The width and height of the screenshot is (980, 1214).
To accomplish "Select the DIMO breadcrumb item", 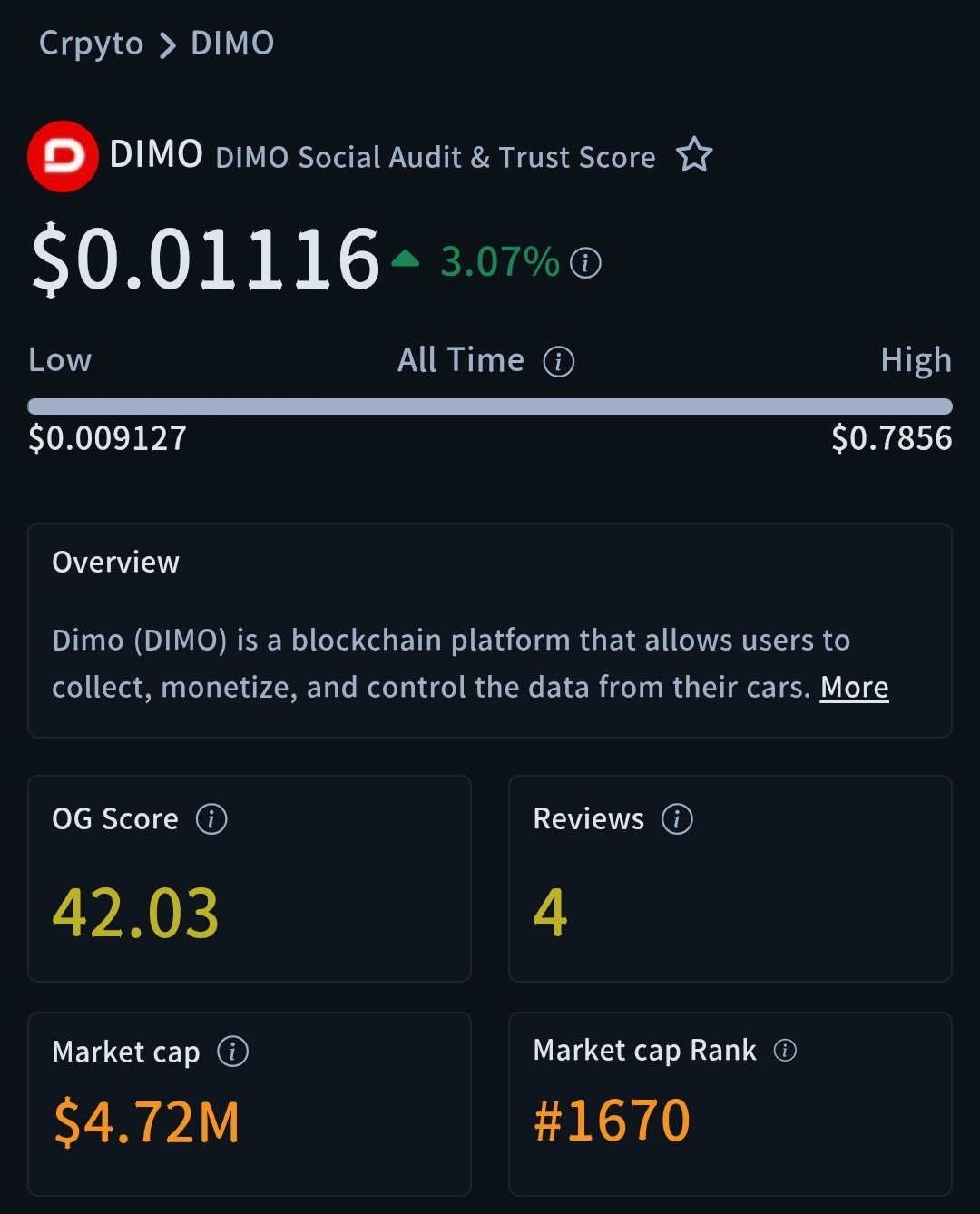I will [x=232, y=44].
